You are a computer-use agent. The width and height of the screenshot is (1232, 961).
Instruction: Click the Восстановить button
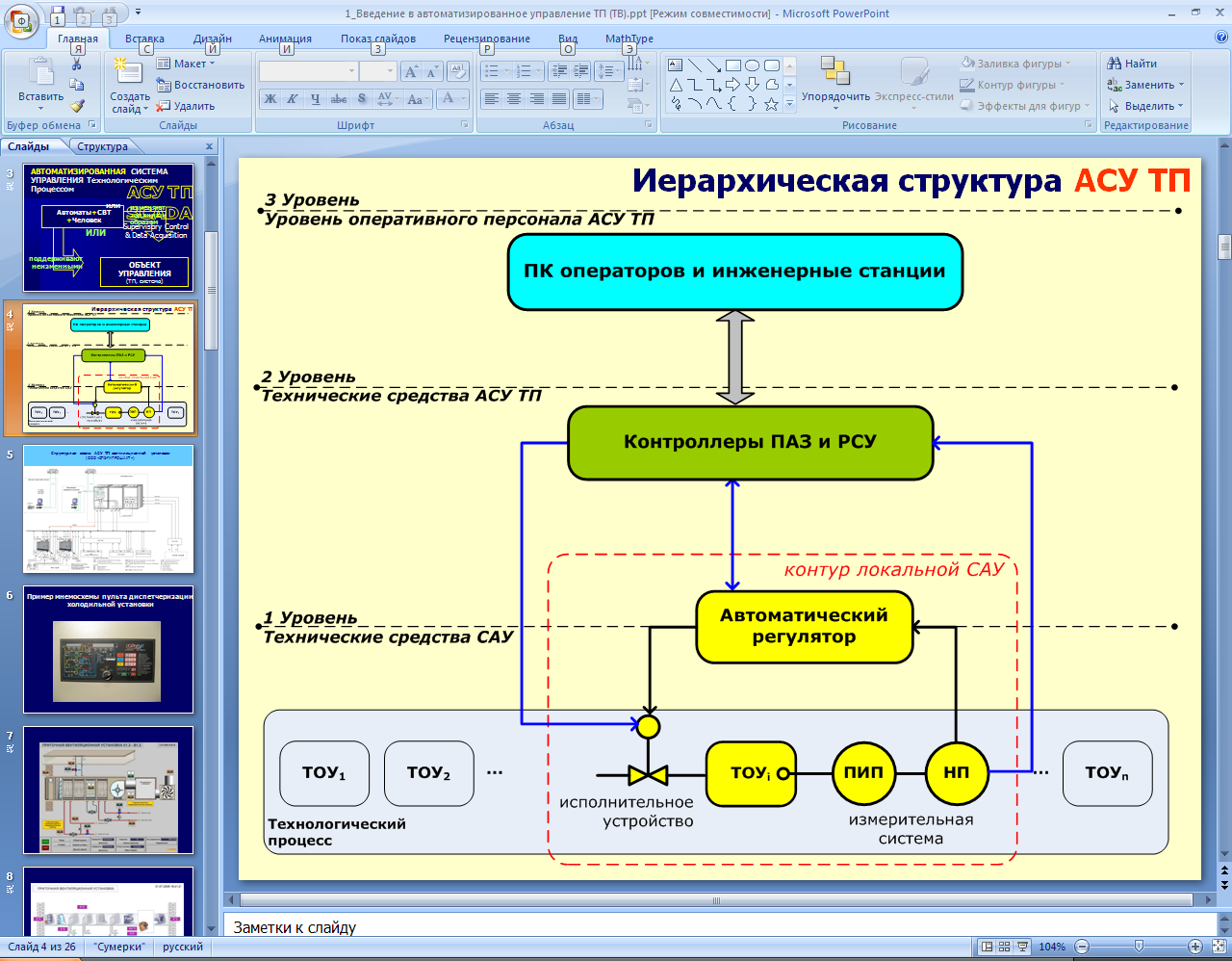coord(200,85)
